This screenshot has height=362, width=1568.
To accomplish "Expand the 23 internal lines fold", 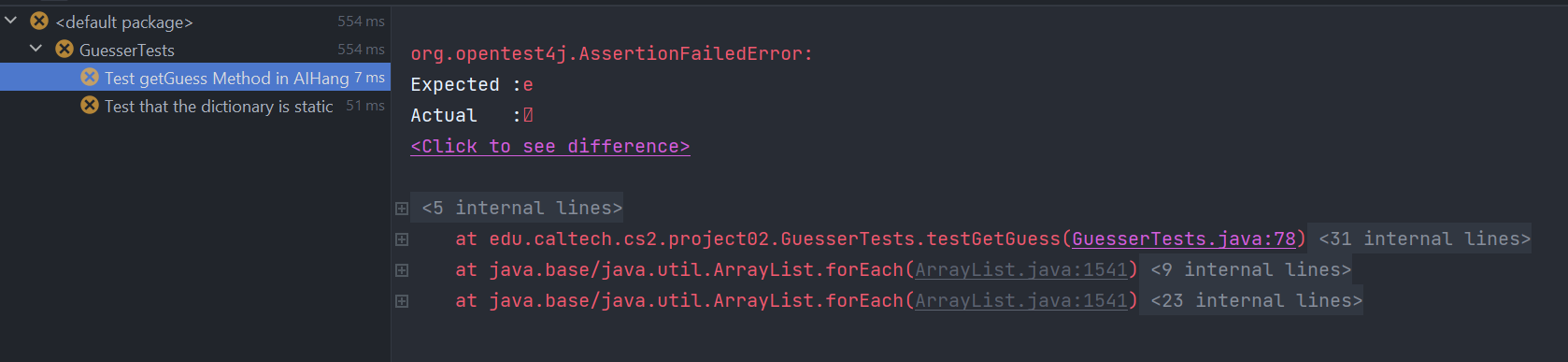I will 1256,300.
